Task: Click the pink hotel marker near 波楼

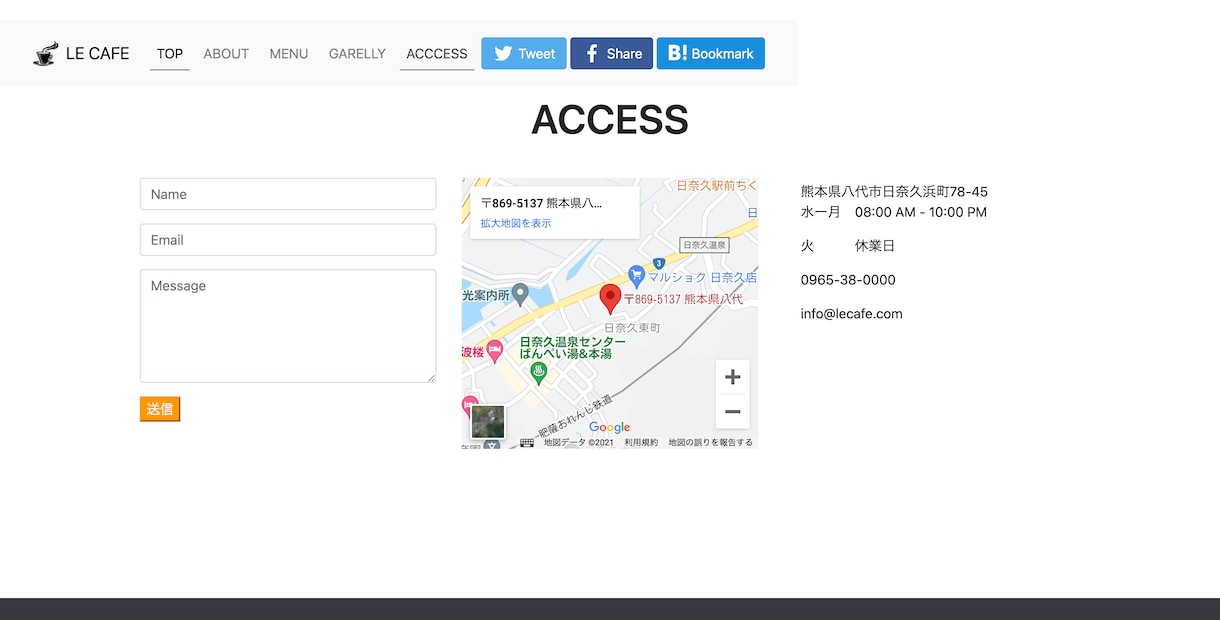Action: pyautogui.click(x=494, y=350)
